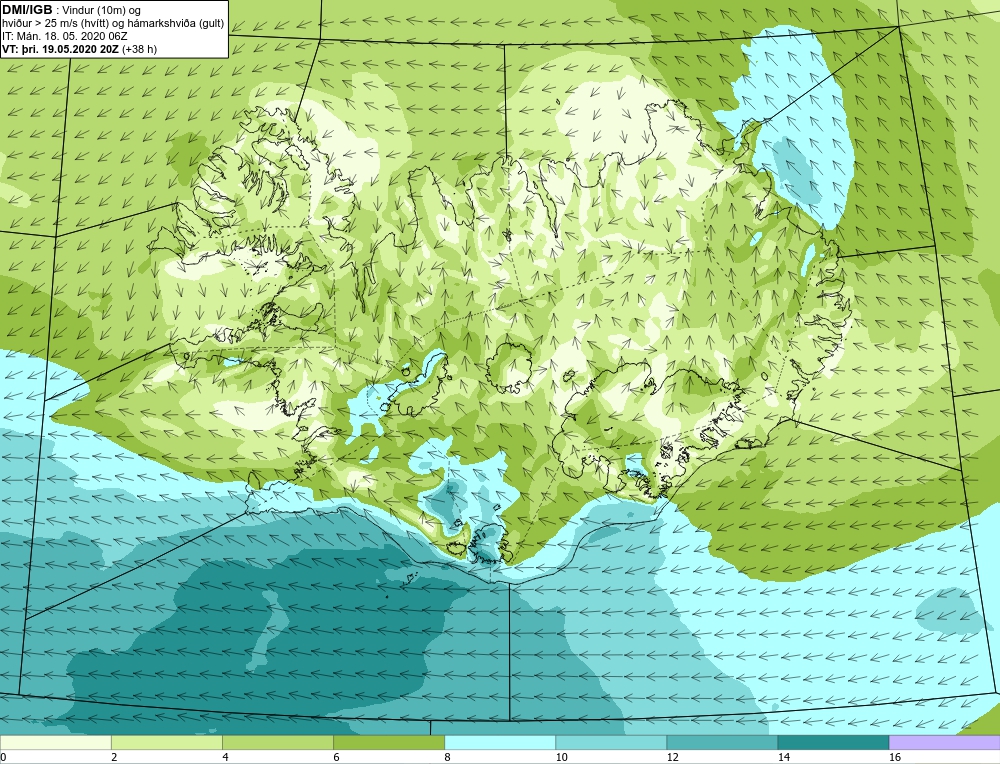Click the 12–14 m/s teal legend swatch
The width and height of the screenshot is (1000, 764).
click(x=721, y=742)
